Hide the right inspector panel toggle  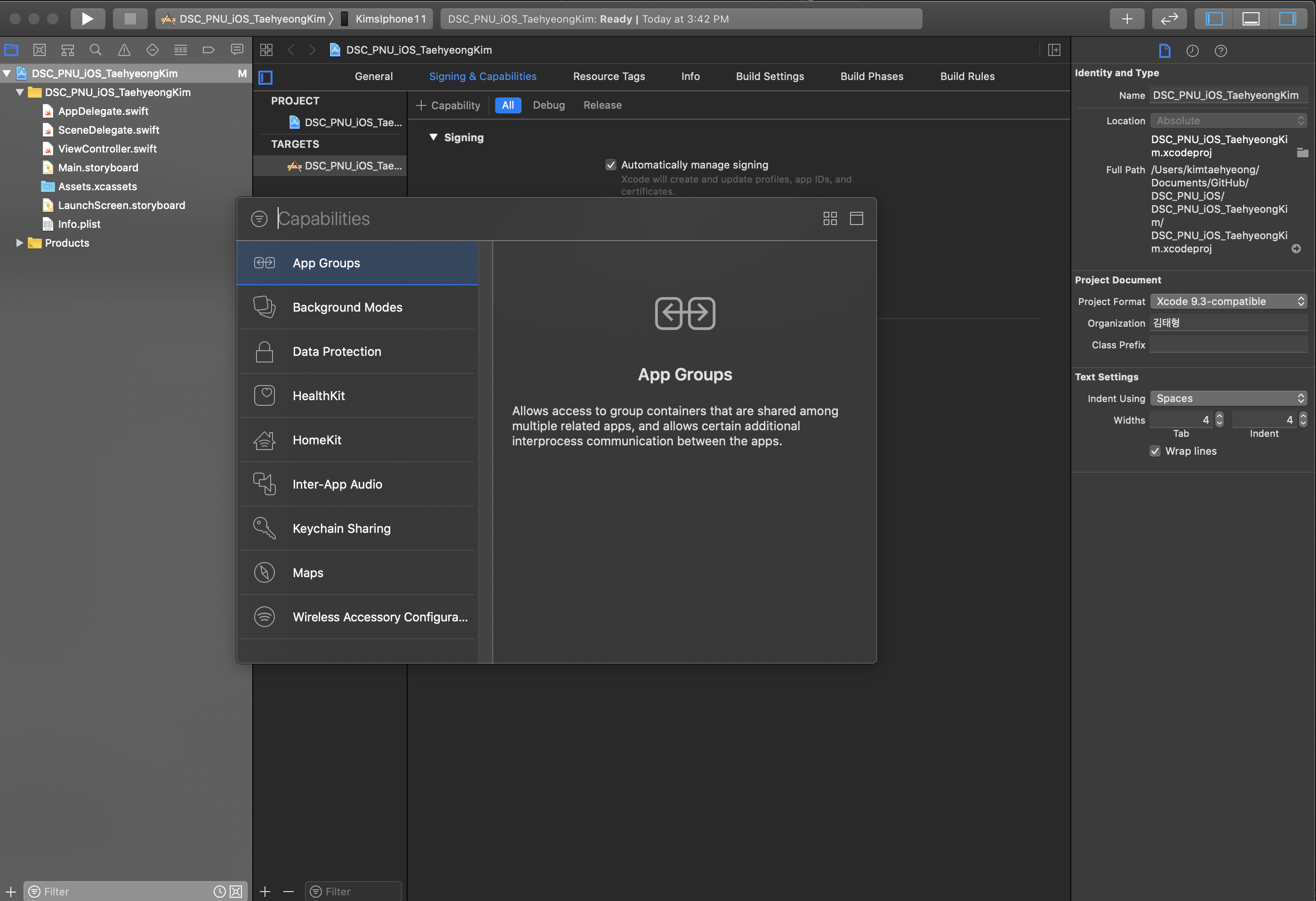point(1287,19)
